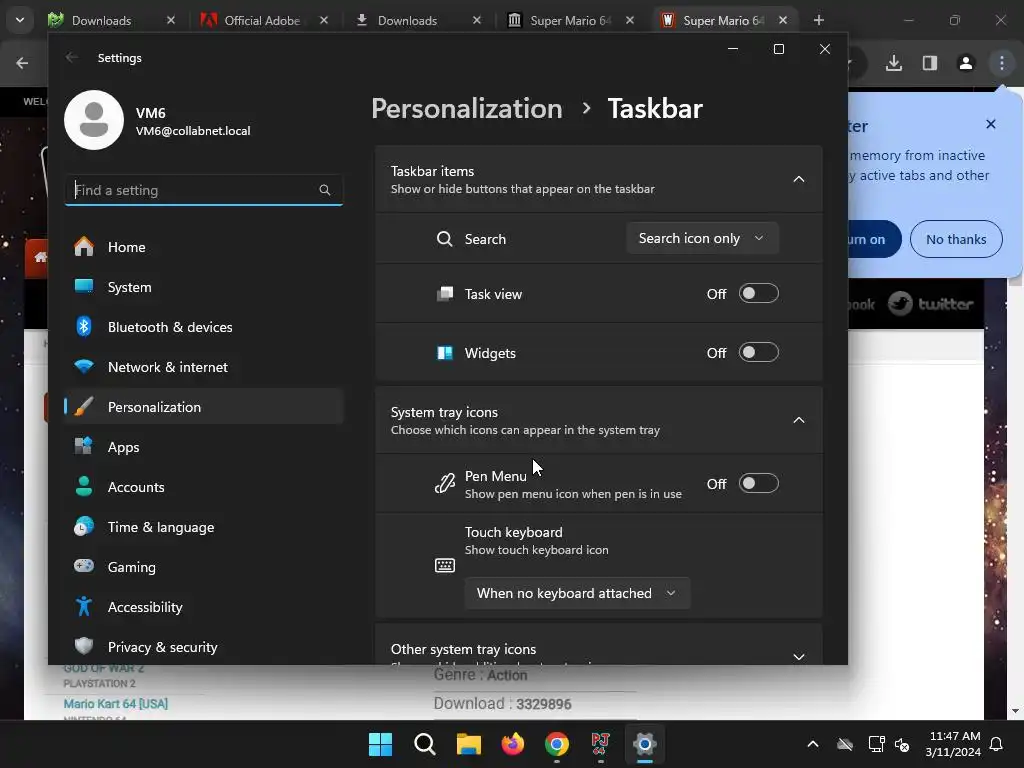The width and height of the screenshot is (1024, 768).
Task: Open Home in Settings sidebar
Action: coord(203,247)
